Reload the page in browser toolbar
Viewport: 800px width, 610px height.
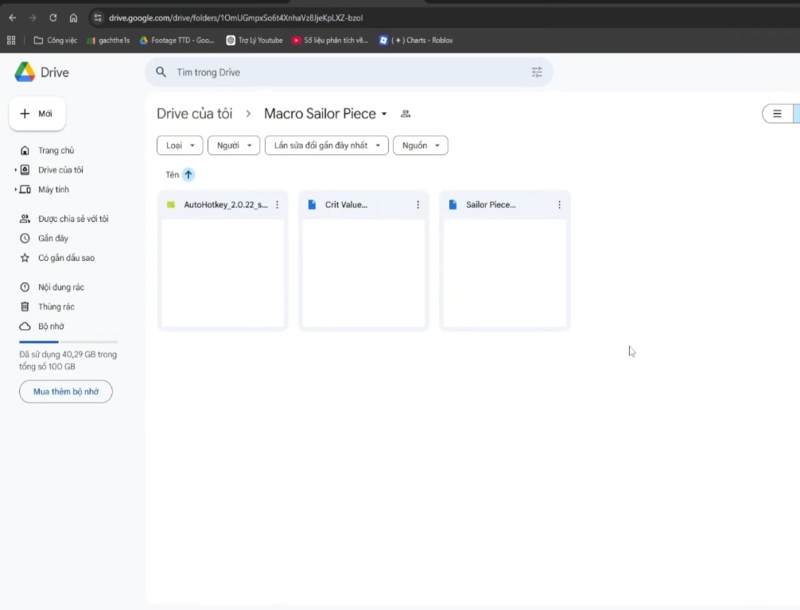coord(53,17)
